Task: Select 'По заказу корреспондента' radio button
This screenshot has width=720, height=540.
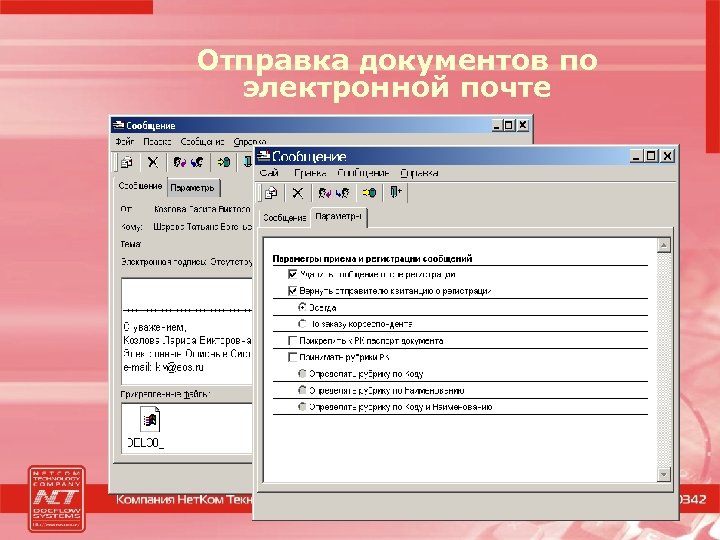Action: pyautogui.click(x=302, y=324)
